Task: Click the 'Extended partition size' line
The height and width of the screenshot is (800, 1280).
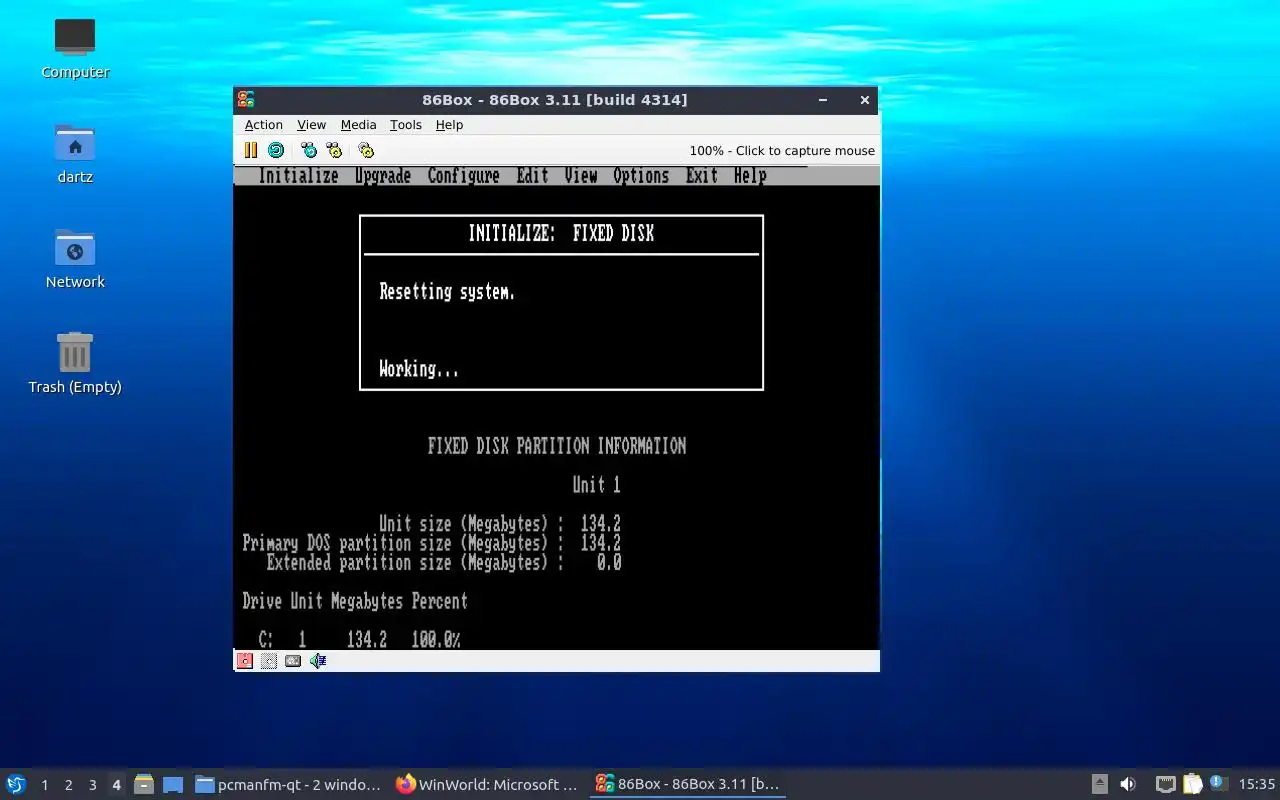Action: tap(444, 563)
